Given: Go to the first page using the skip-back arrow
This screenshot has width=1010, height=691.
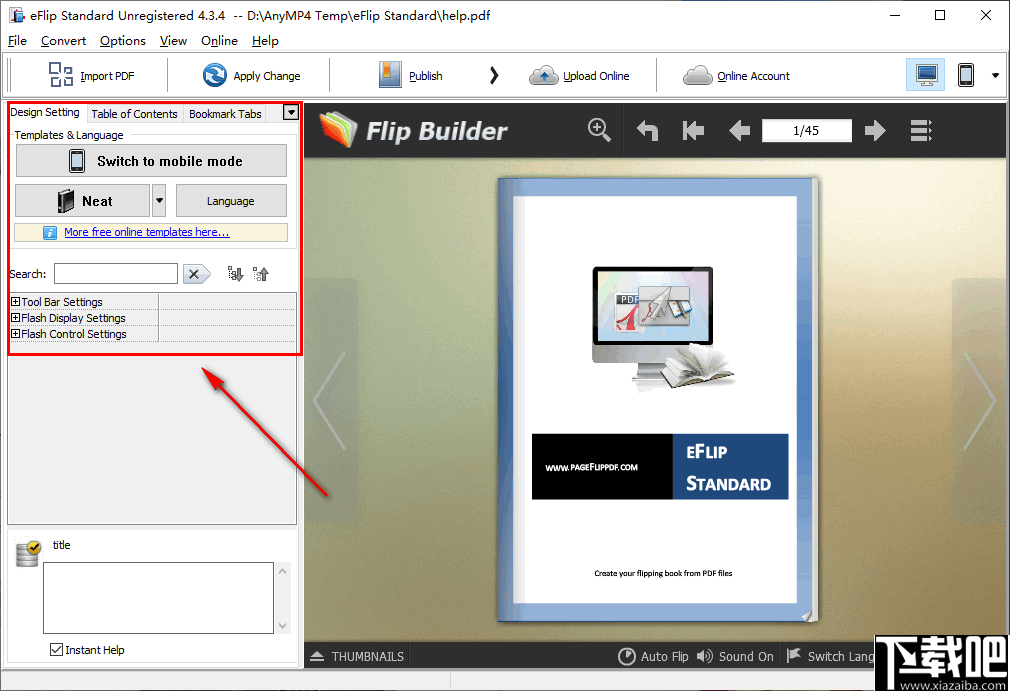Looking at the screenshot, I should point(693,130).
